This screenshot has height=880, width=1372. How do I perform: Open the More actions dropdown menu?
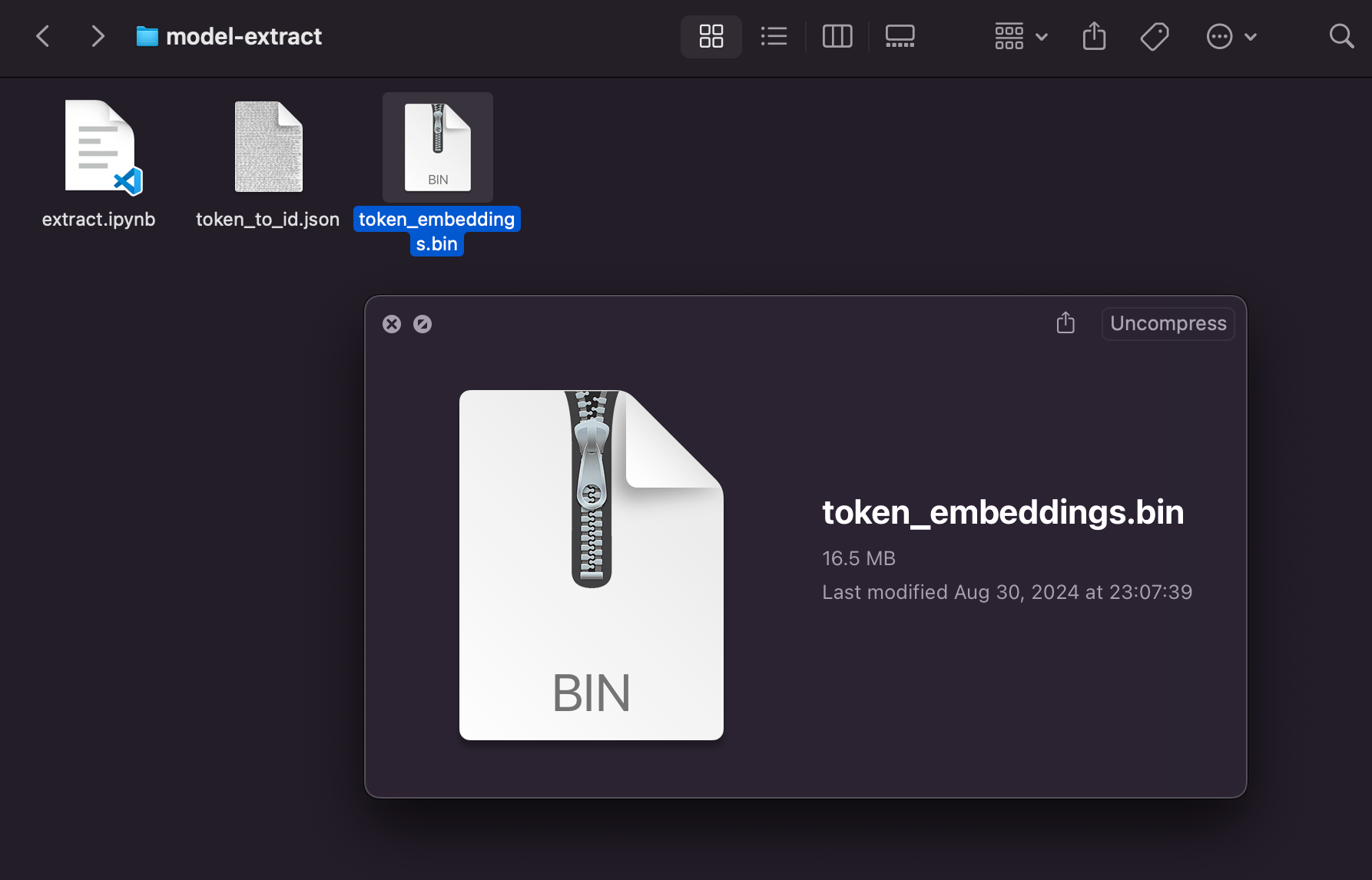click(x=1220, y=35)
